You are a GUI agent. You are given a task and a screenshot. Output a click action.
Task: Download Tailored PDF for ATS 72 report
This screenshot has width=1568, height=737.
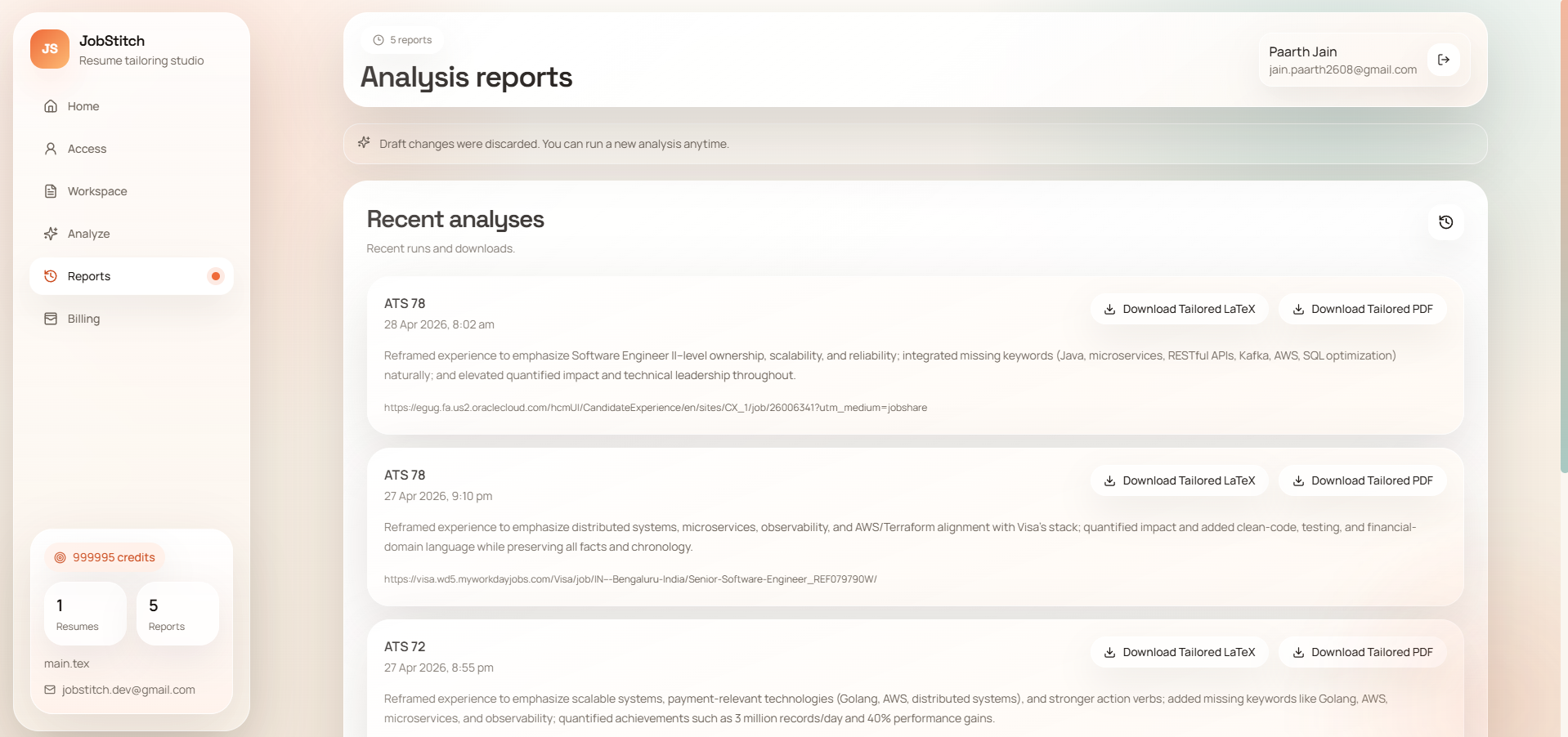click(1362, 652)
